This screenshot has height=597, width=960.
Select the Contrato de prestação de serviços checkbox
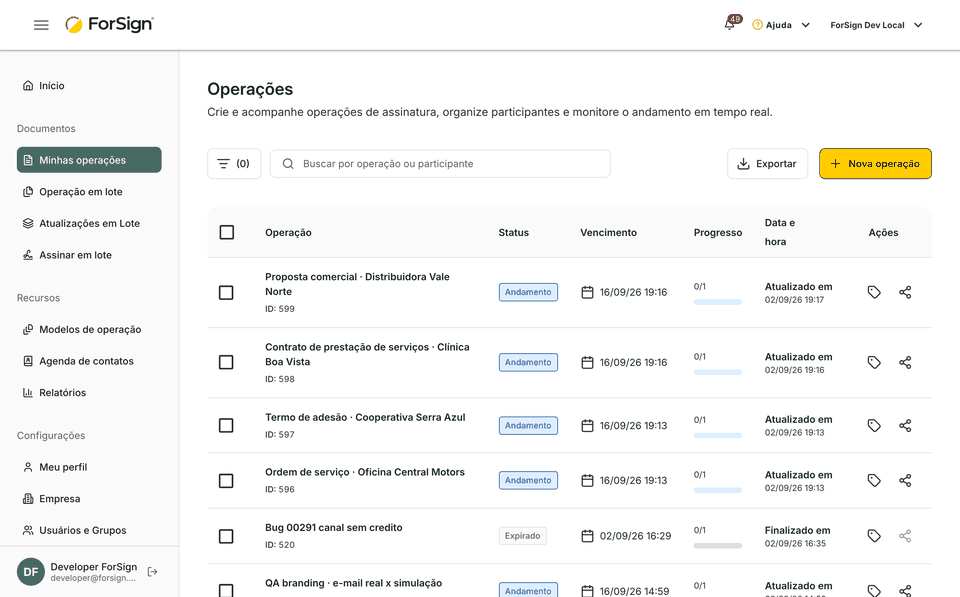coord(226,362)
